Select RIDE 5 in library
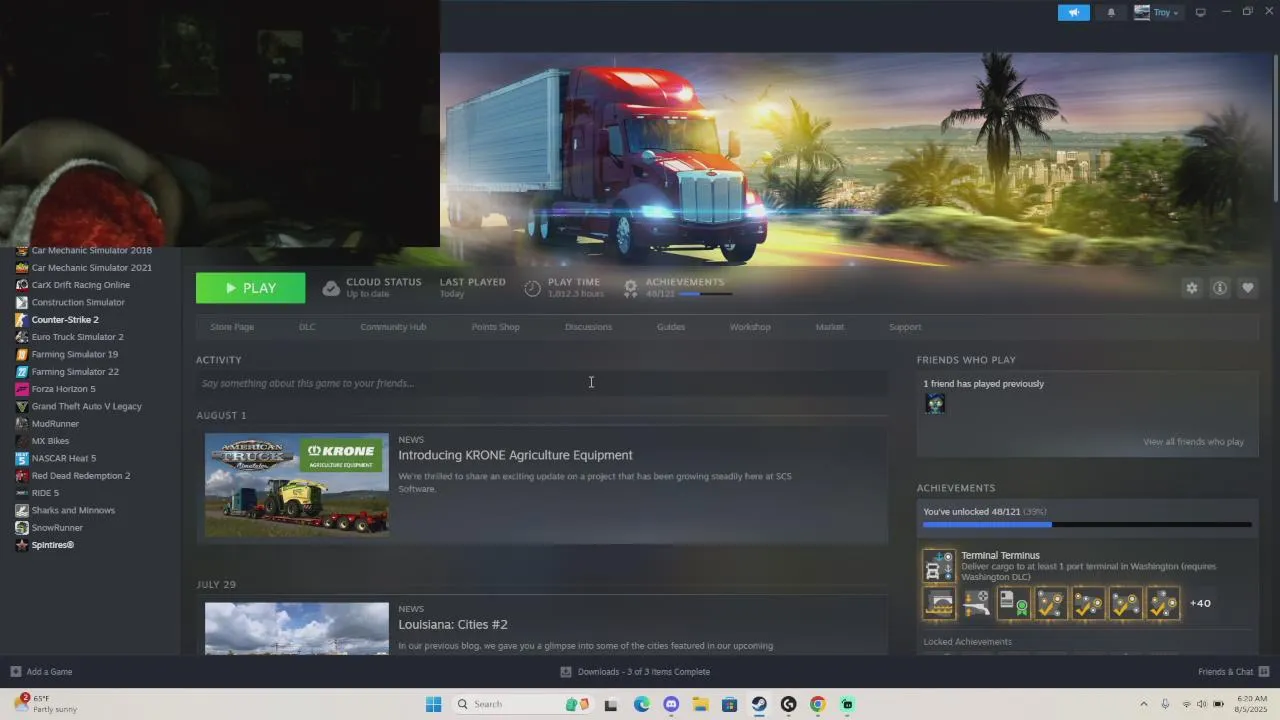 click(45, 493)
